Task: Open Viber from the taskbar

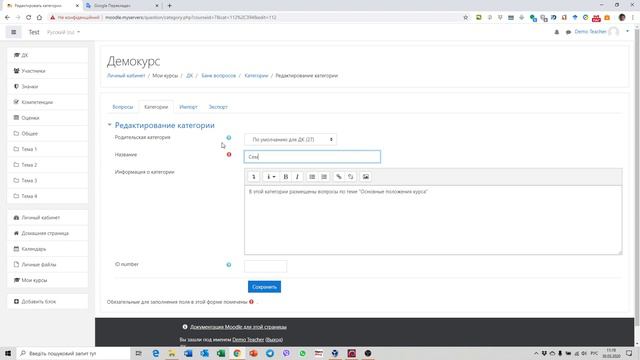Action: 286,353
